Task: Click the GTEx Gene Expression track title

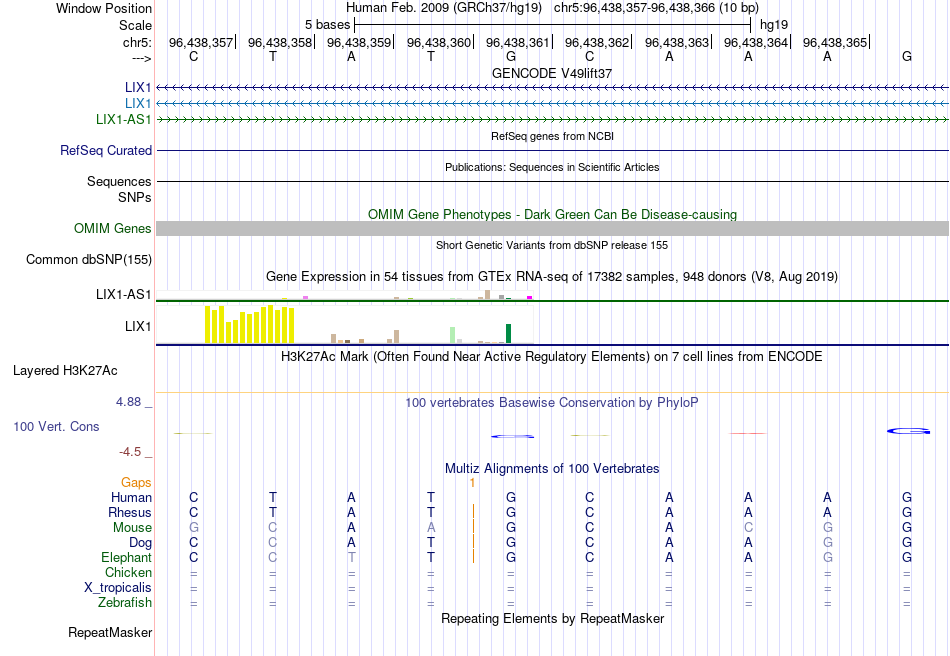Action: tap(552, 277)
